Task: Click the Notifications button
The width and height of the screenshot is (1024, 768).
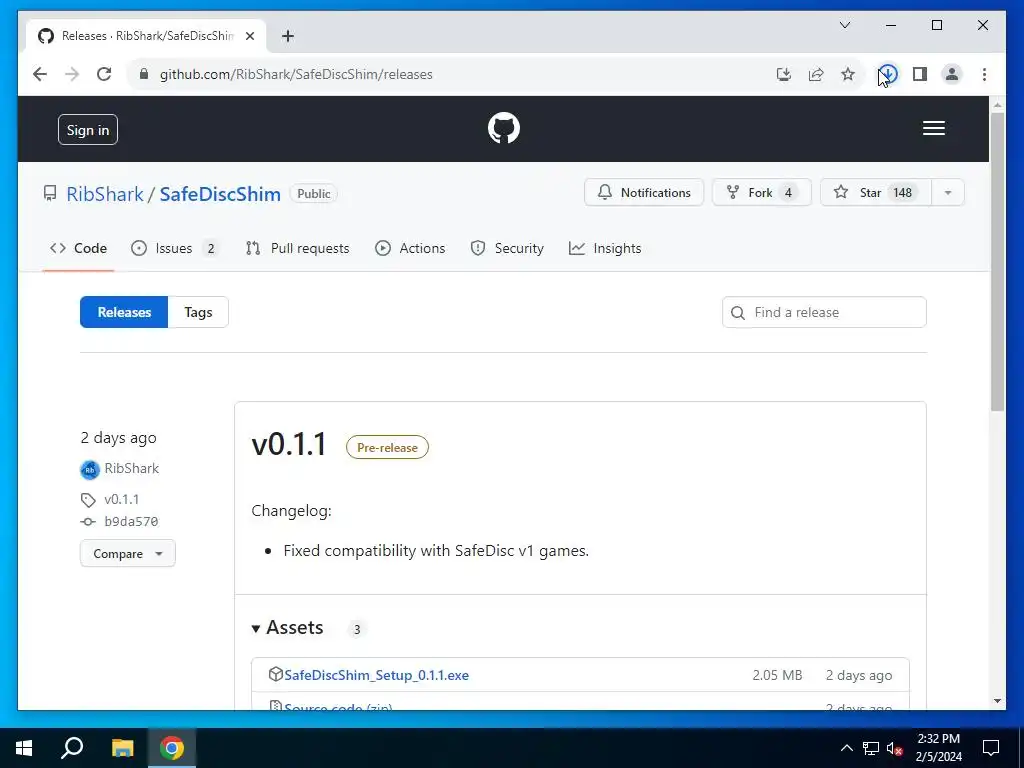Action: pyautogui.click(x=644, y=193)
